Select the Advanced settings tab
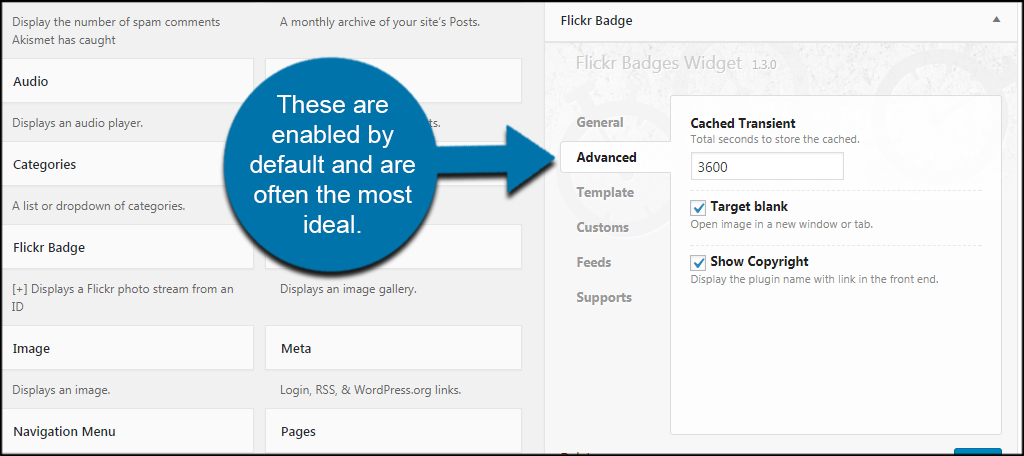 606,157
